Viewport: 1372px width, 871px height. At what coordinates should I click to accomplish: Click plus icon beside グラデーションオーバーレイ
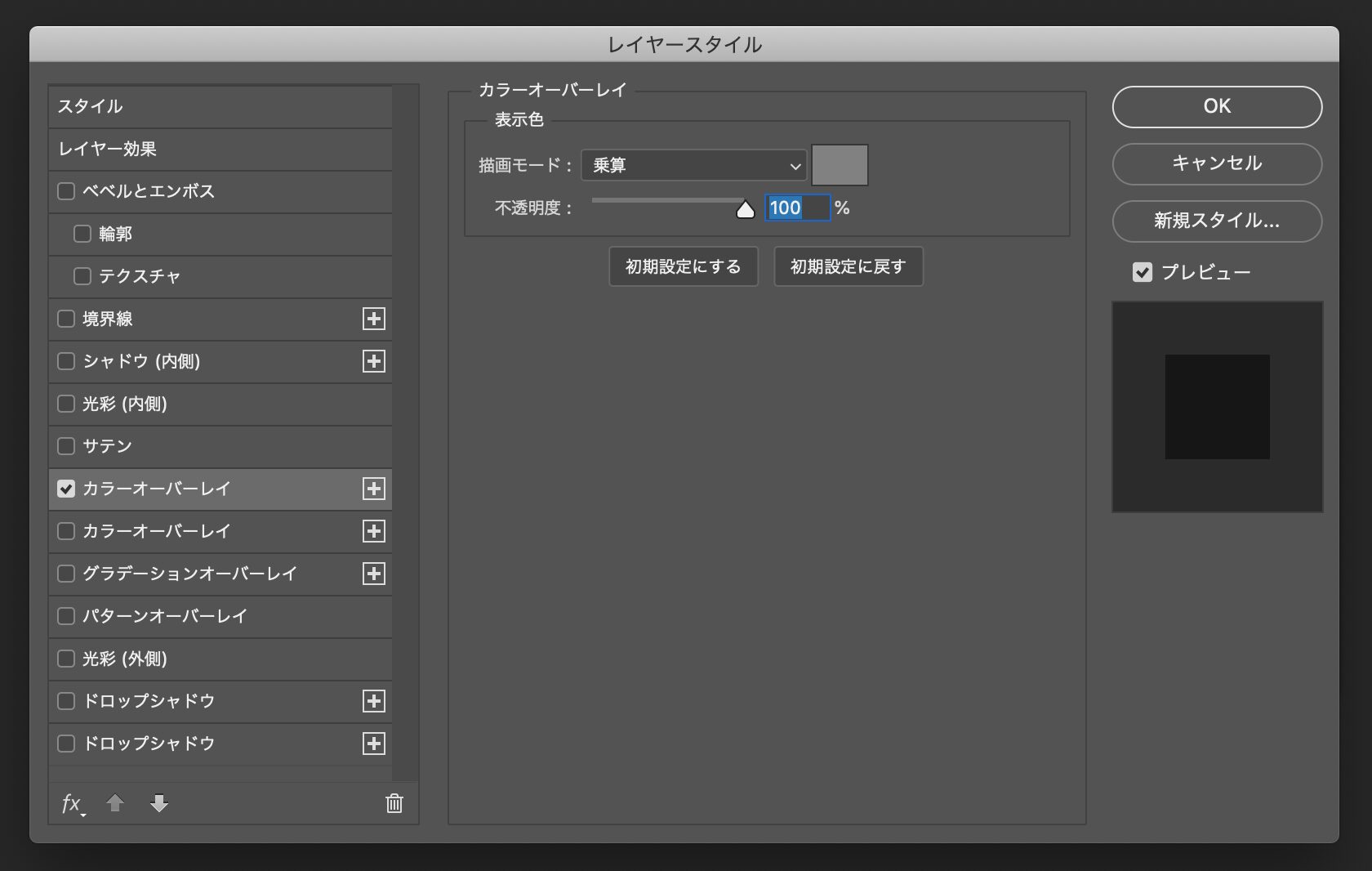[x=374, y=574]
